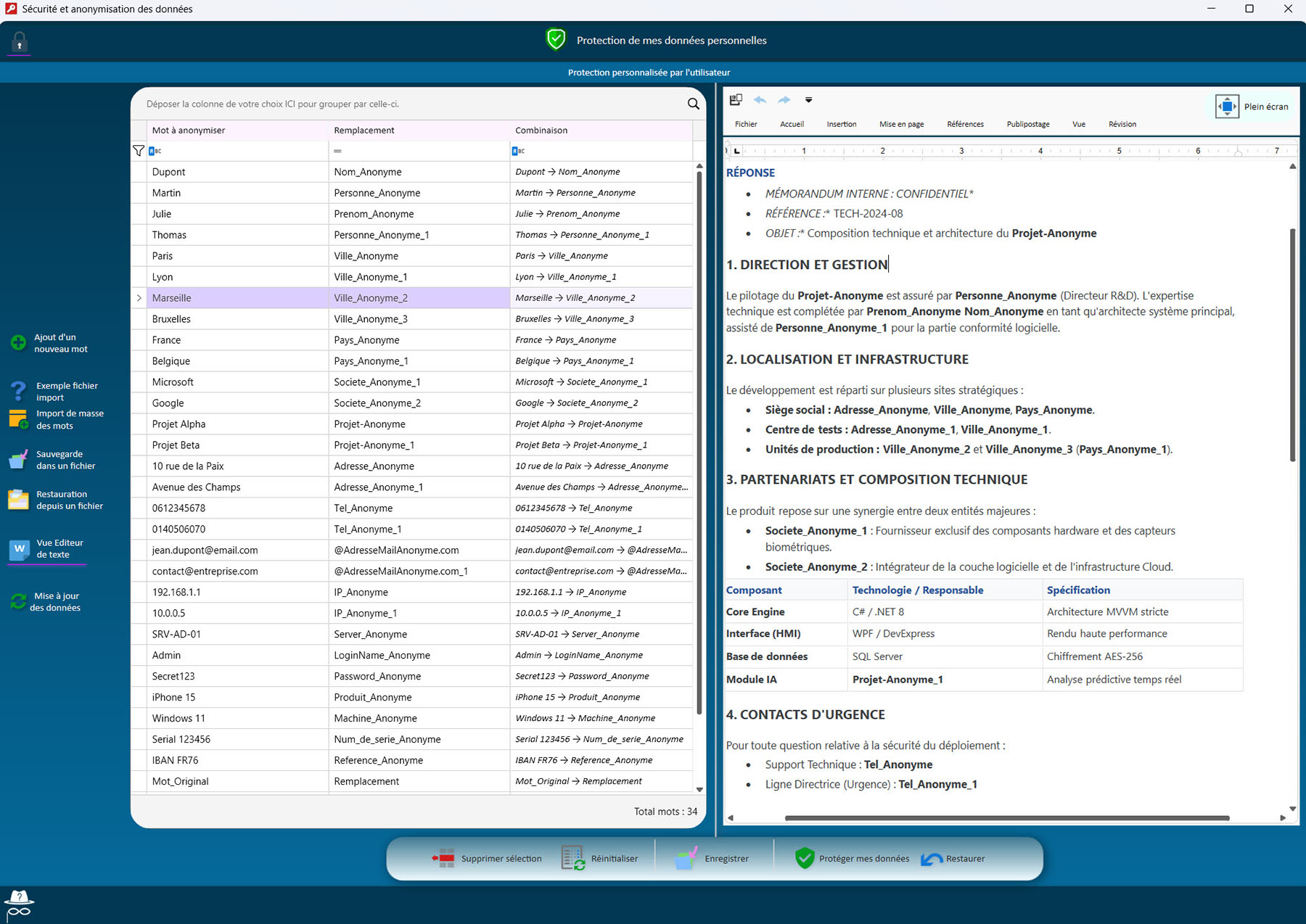Switch to the 'Révision' ribbon tab
This screenshot has height=924, width=1306.
click(x=1122, y=124)
